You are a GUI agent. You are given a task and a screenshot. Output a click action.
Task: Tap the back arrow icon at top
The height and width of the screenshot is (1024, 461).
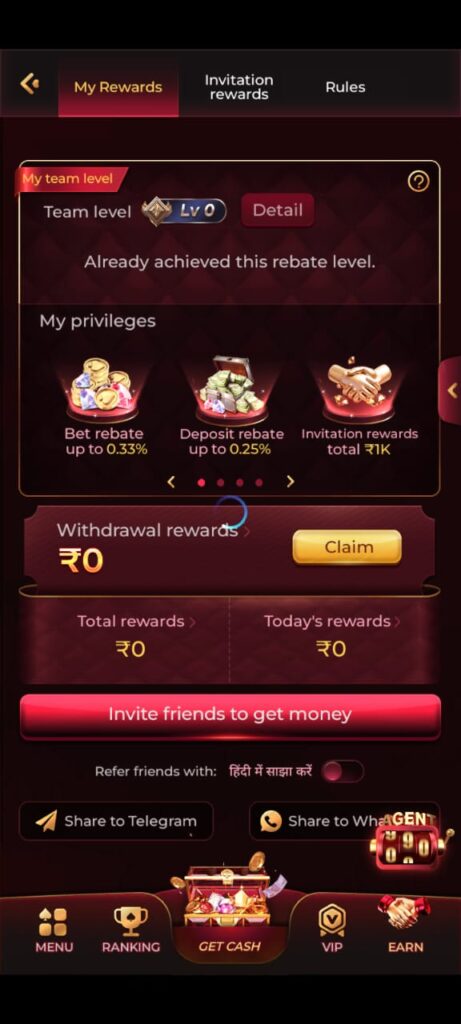(x=29, y=84)
